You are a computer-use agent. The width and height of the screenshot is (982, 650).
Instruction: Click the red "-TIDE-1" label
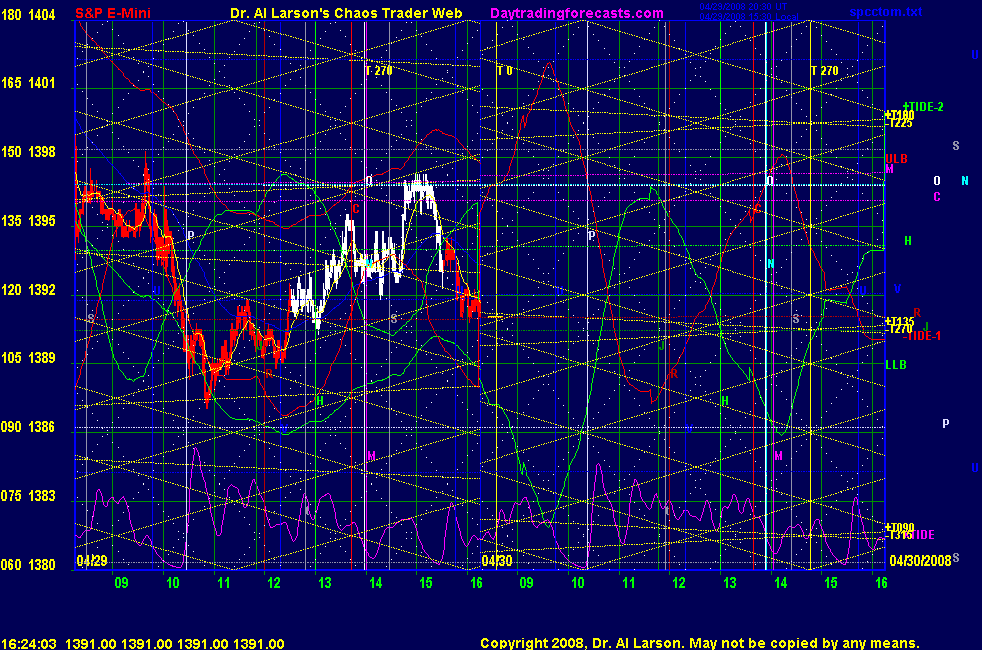click(922, 336)
